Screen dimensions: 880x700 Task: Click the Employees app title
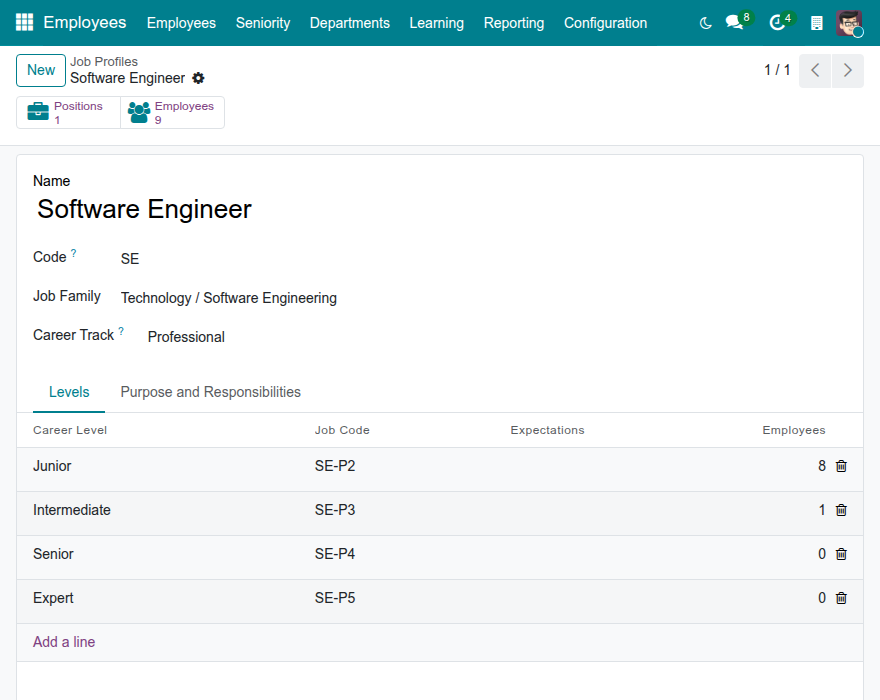pyautogui.click(x=85, y=22)
